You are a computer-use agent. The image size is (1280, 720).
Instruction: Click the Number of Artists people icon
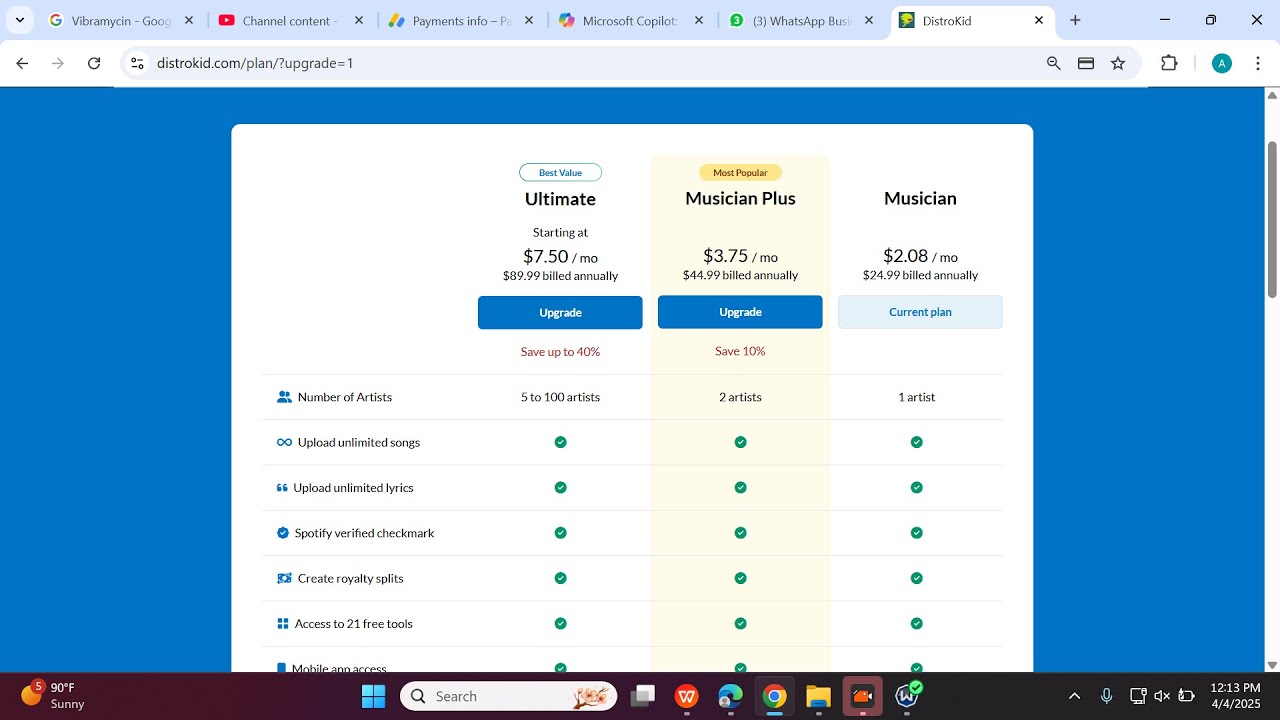(284, 397)
